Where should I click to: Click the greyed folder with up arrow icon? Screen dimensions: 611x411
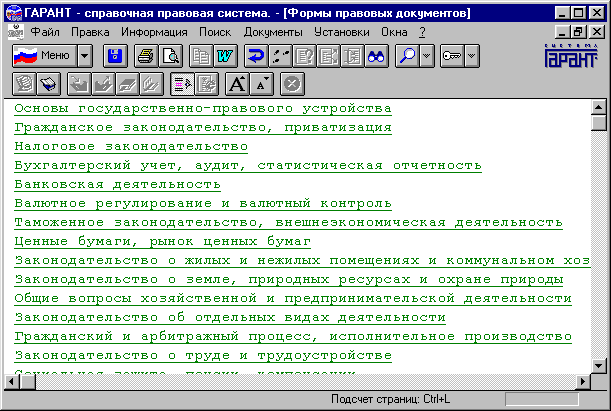coord(104,84)
